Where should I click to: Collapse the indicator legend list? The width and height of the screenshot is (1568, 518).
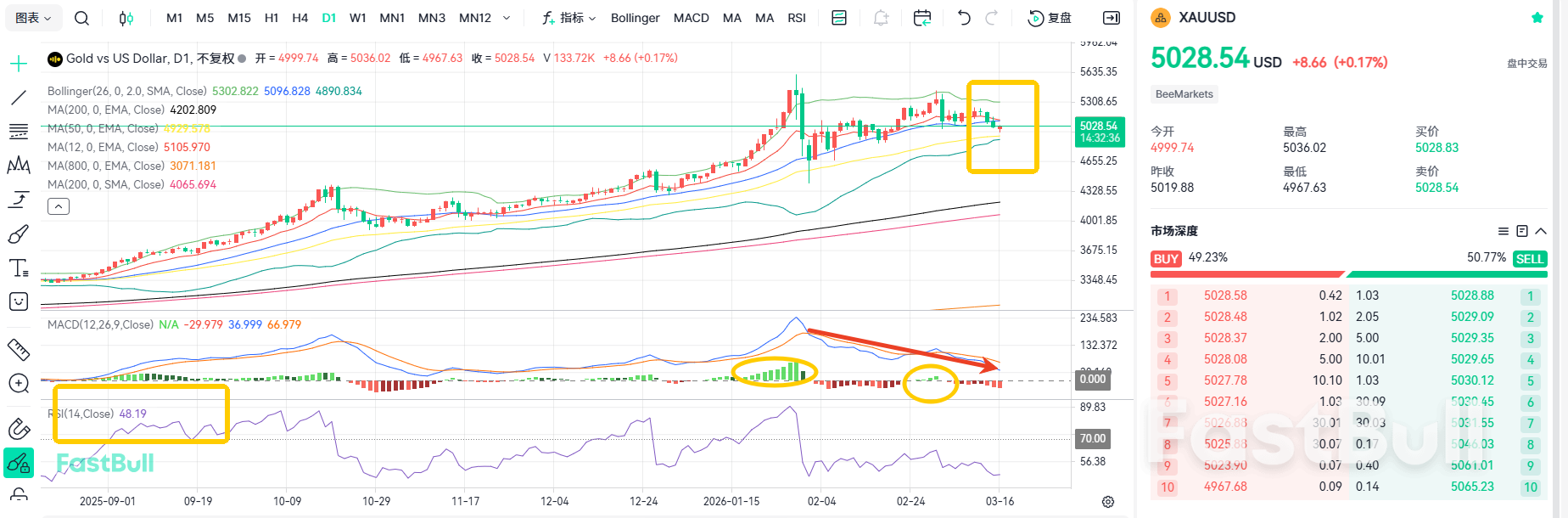(59, 206)
